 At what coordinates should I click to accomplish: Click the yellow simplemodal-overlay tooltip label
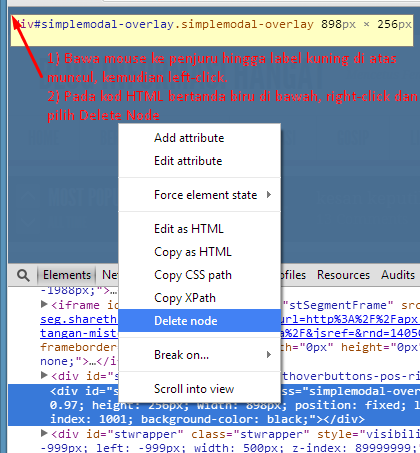(x=212, y=30)
